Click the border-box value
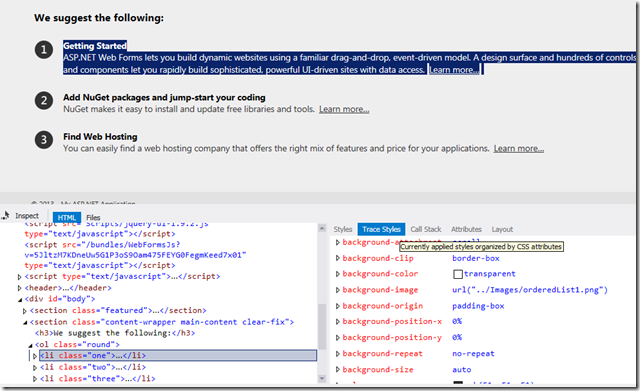This screenshot has width=640, height=391. (476, 258)
